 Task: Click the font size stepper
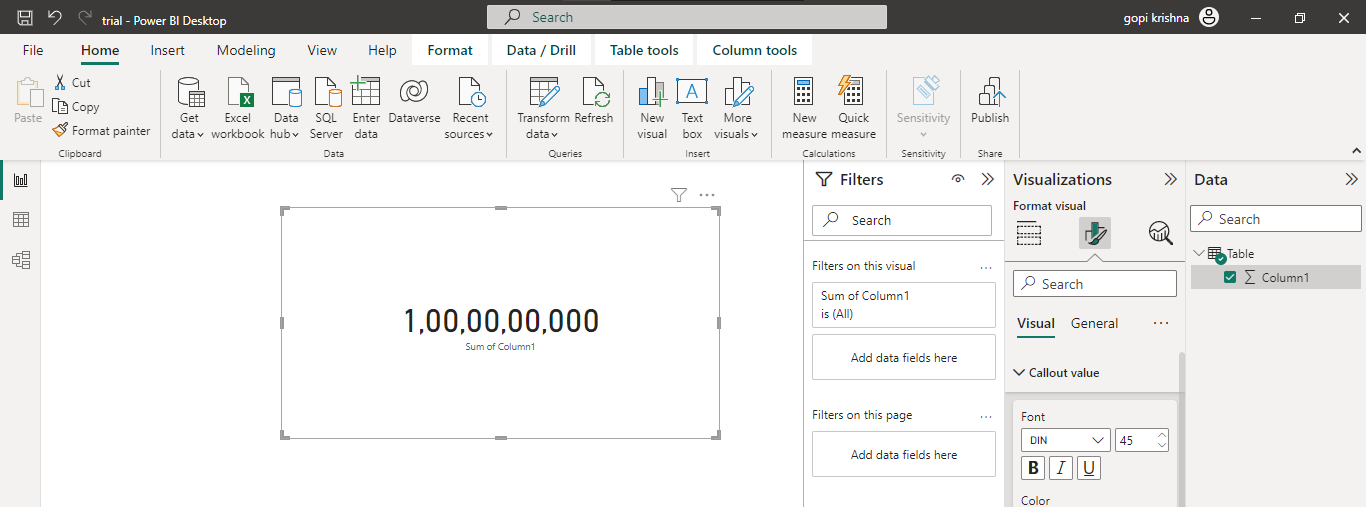[x=1161, y=440]
